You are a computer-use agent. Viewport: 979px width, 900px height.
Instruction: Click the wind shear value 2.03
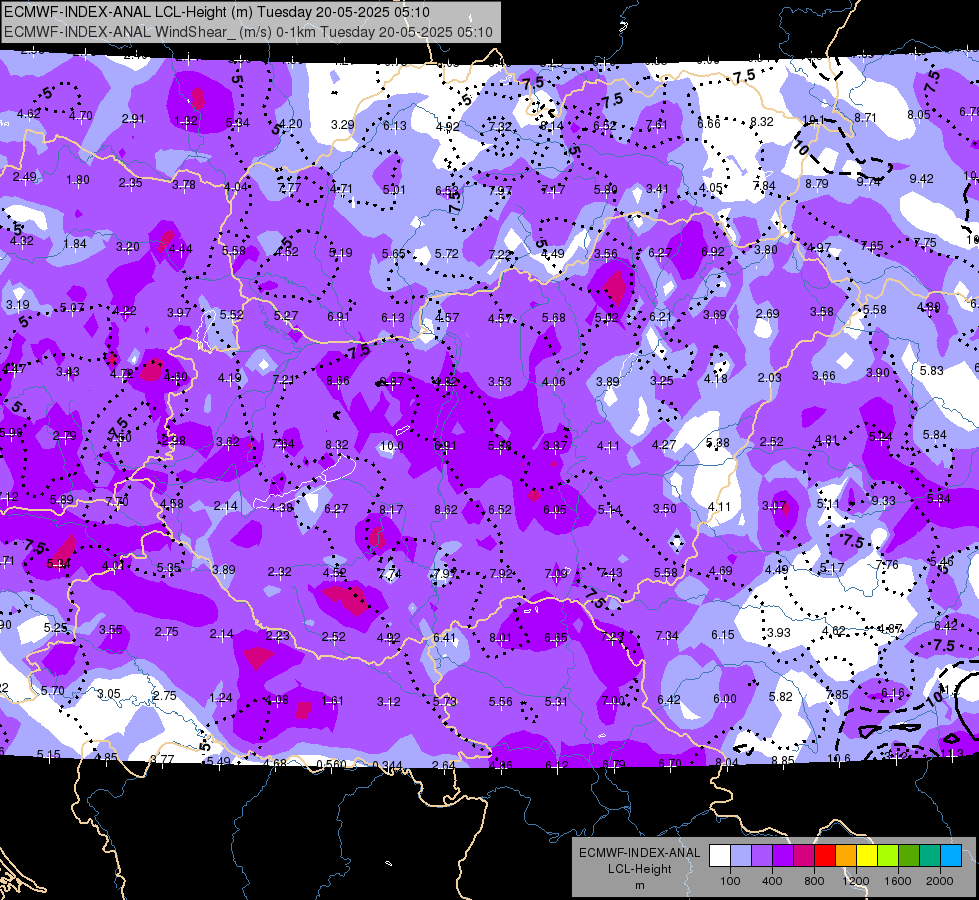(x=769, y=377)
